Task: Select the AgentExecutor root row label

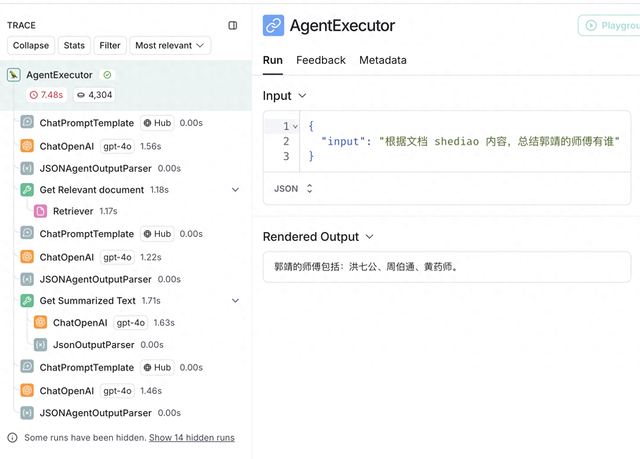Action: click(x=60, y=75)
